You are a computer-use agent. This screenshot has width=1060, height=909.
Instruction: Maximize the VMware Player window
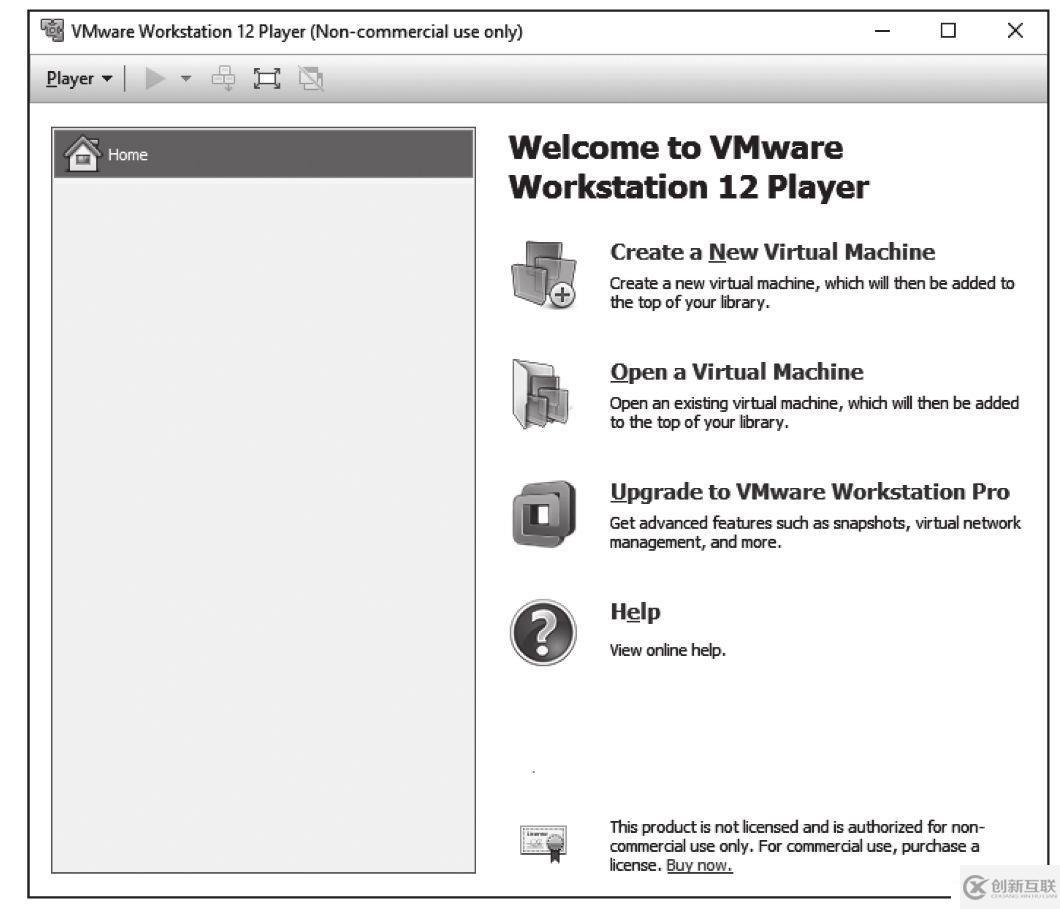click(948, 31)
